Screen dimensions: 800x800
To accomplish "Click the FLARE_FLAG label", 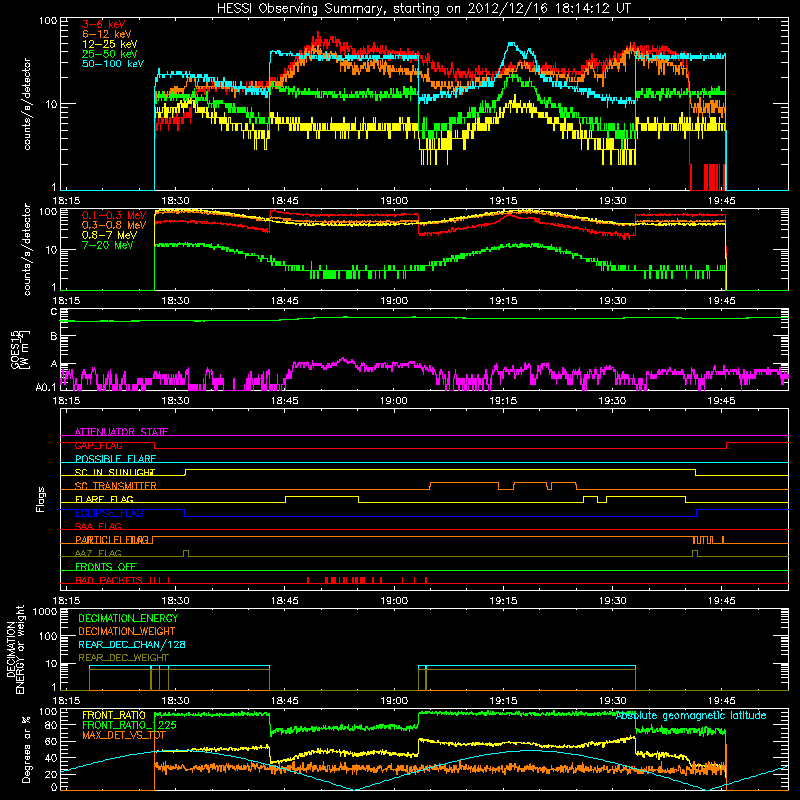I will [x=104, y=499].
